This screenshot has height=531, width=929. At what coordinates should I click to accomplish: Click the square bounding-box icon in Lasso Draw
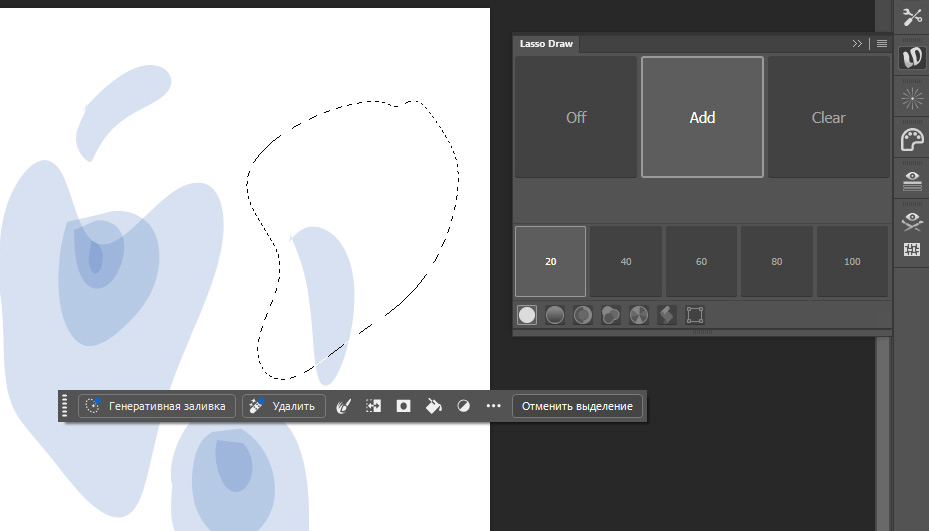(695, 315)
